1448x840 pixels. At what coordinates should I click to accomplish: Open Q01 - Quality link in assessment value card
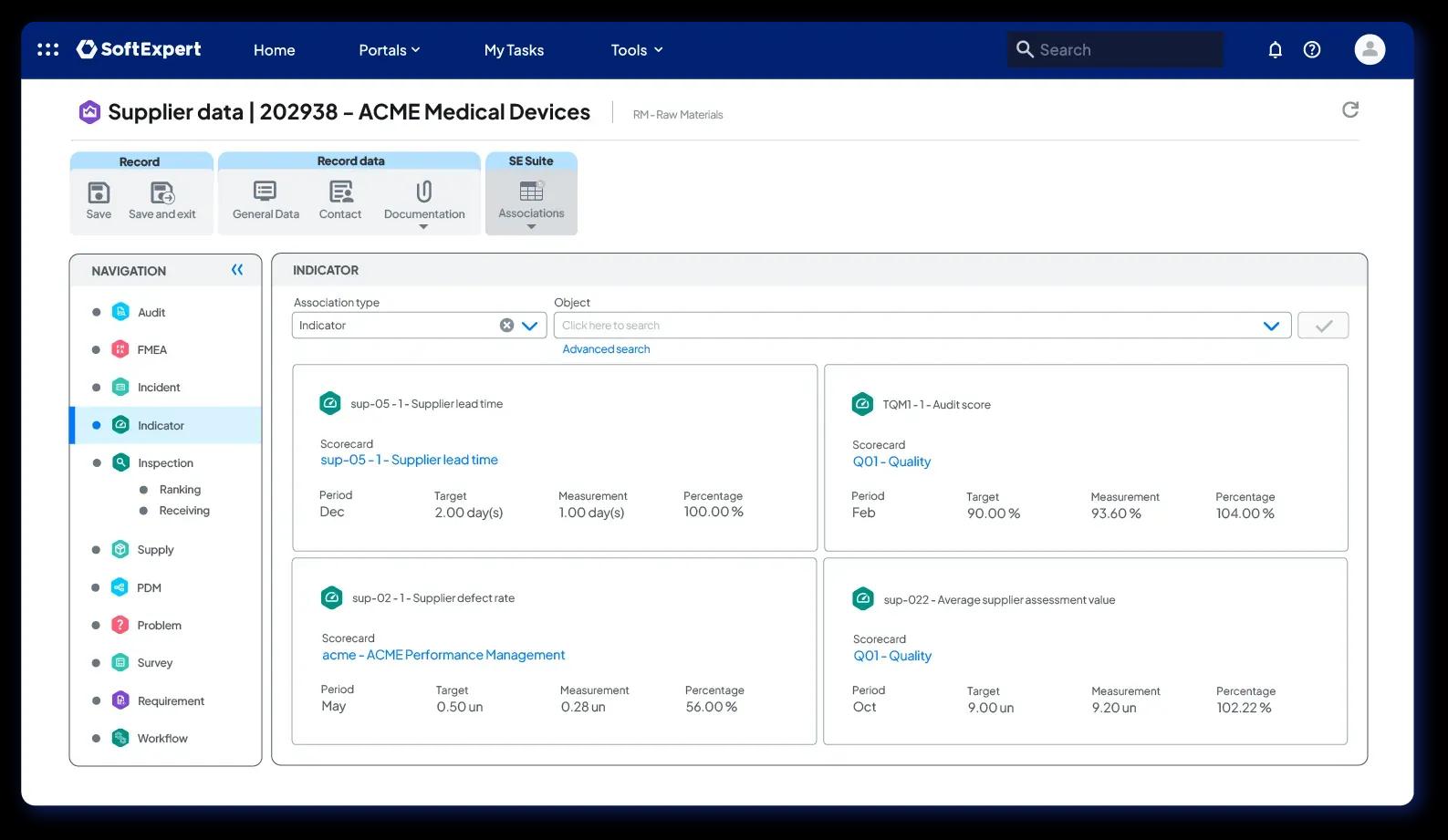[x=892, y=656]
